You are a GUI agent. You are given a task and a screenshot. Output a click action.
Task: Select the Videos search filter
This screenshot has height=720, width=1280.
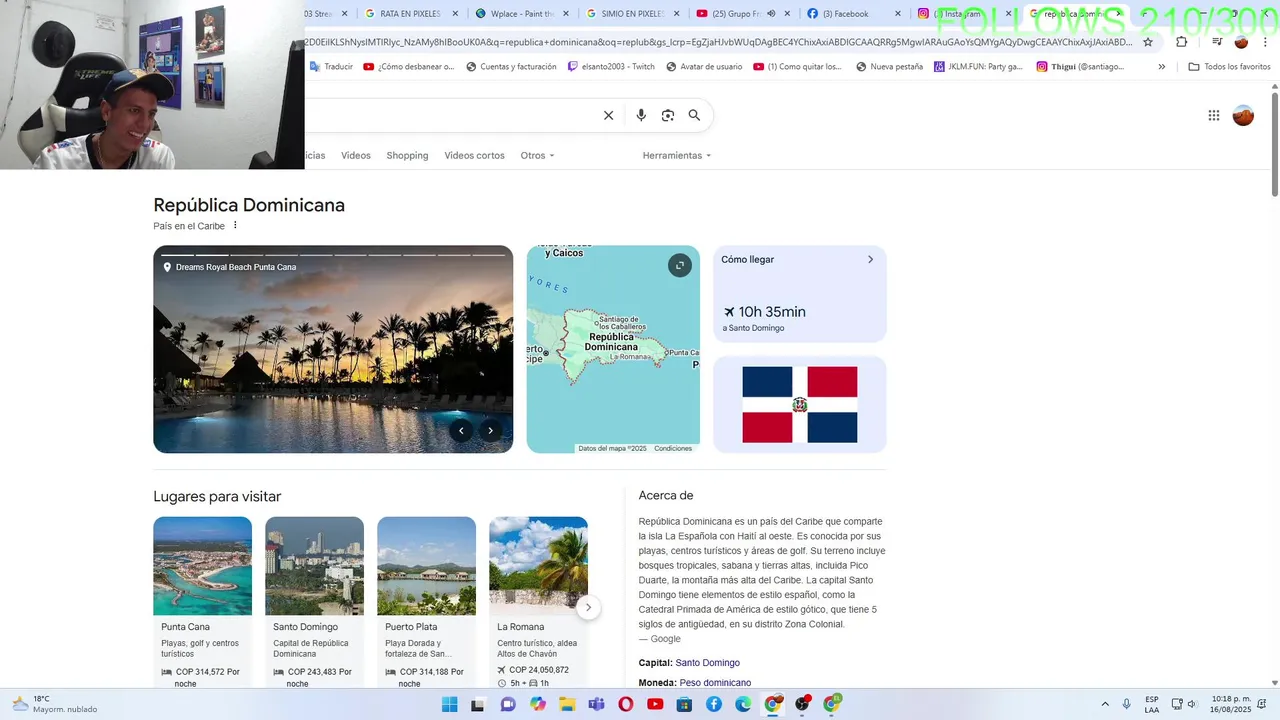pos(355,156)
